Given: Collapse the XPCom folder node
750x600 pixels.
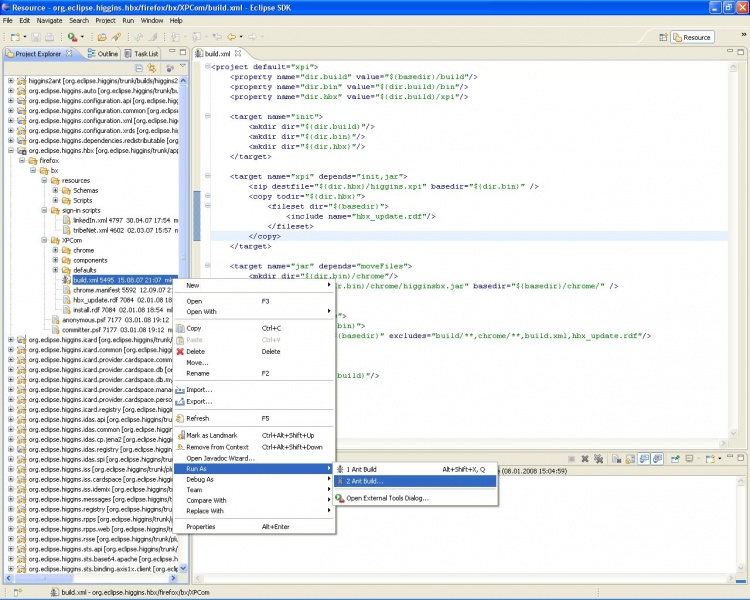Looking at the screenshot, I should 44,240.
